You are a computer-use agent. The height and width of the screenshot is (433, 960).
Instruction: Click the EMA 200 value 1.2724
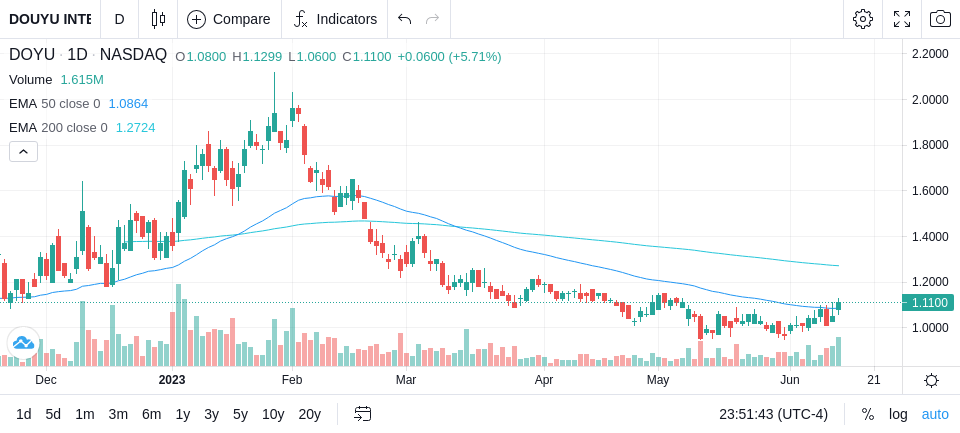click(x=135, y=127)
